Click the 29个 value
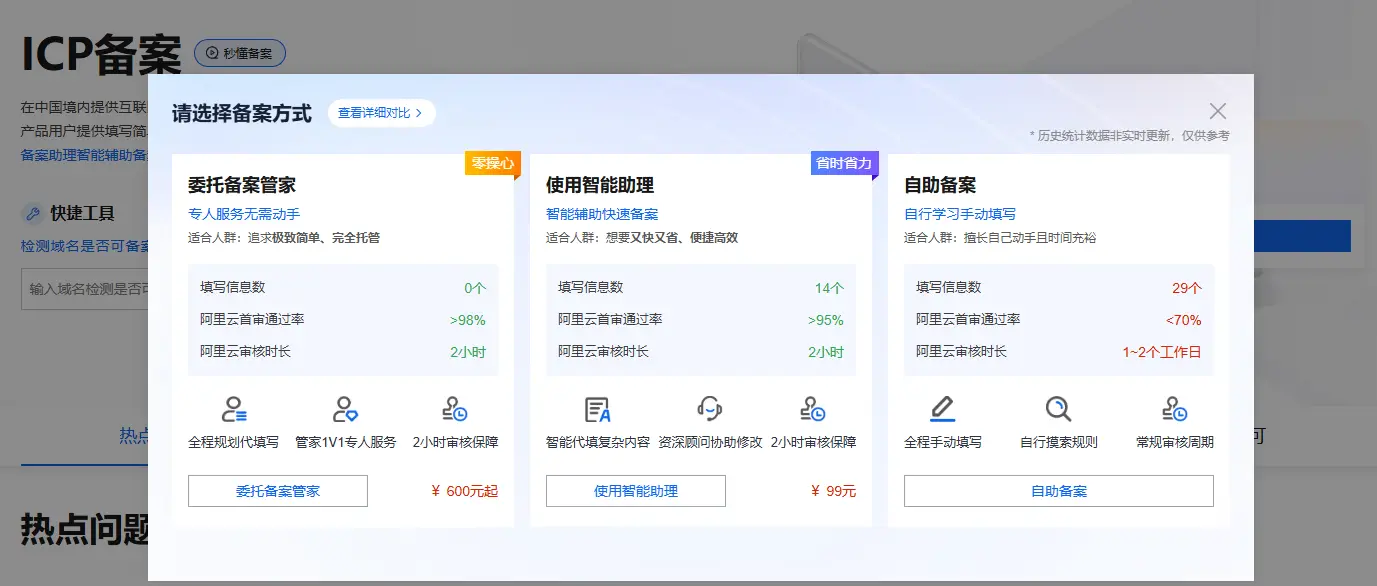The width and height of the screenshot is (1377, 586). click(1187, 288)
